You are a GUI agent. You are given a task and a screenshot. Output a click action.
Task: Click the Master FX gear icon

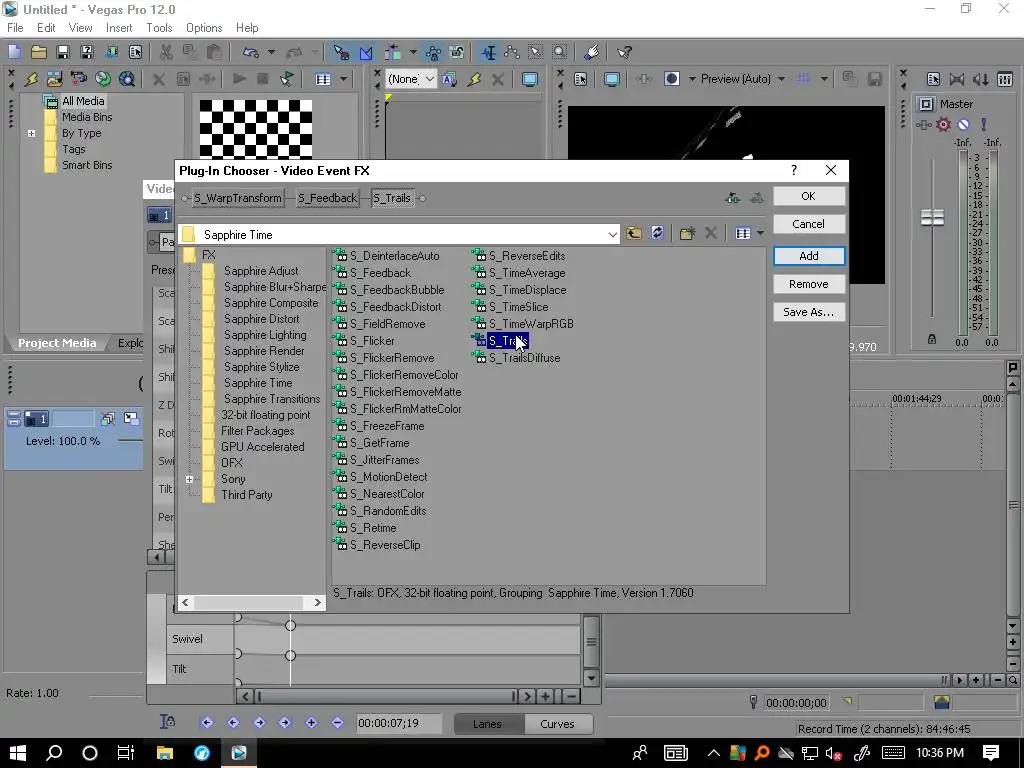(x=943, y=124)
